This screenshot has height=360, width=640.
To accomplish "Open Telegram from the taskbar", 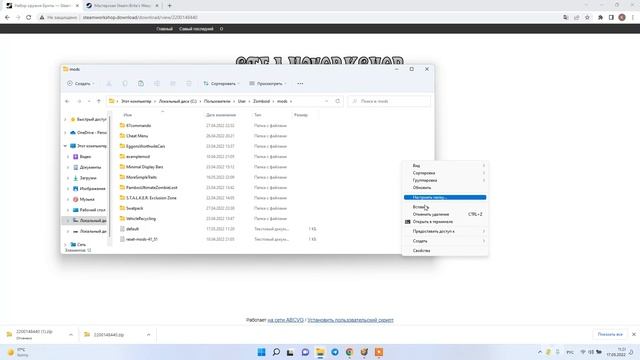I will (x=335, y=352).
